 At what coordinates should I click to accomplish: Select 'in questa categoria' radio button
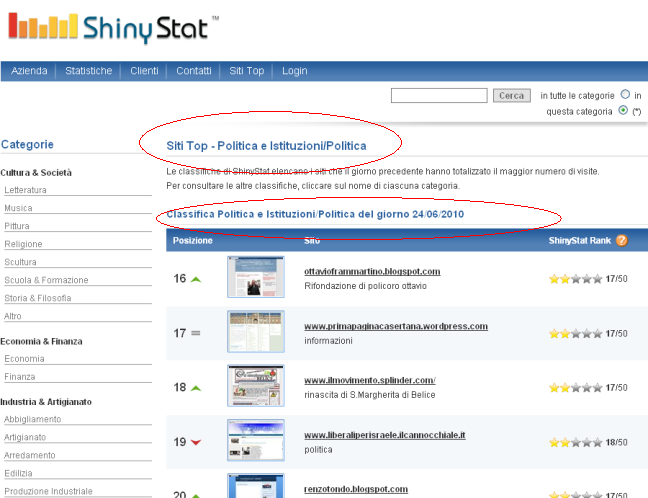(x=623, y=110)
